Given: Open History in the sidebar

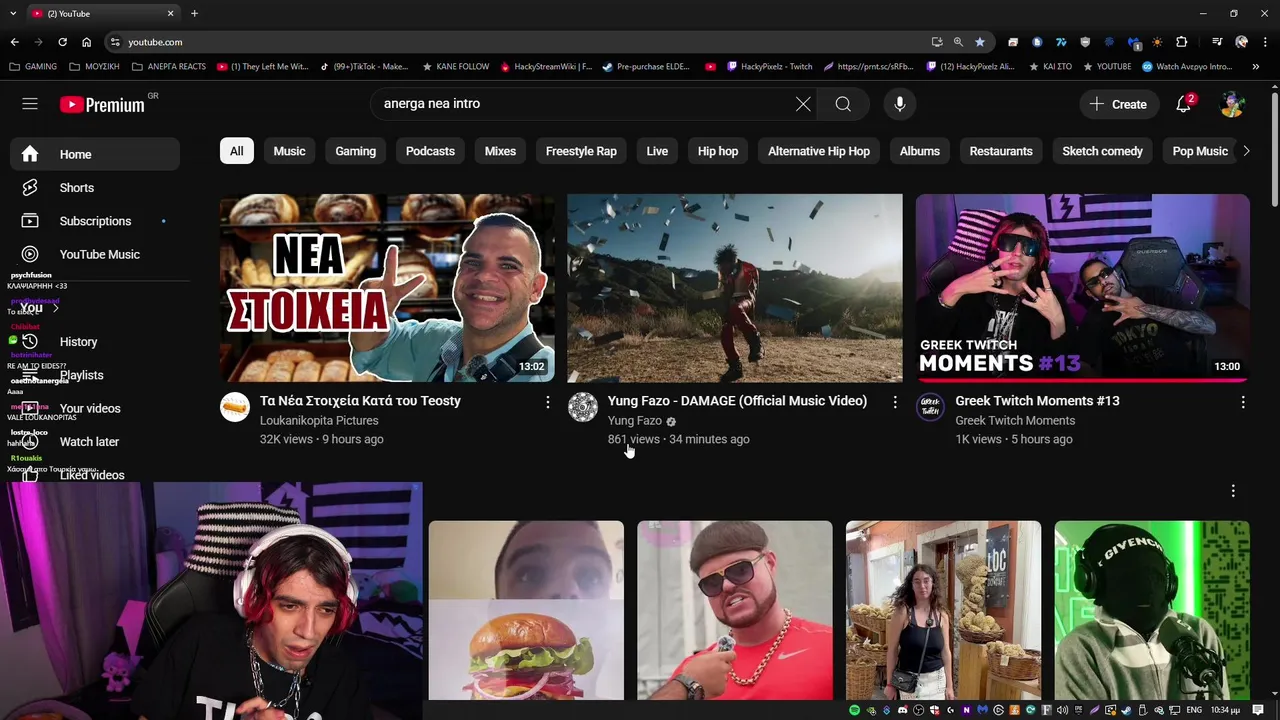Looking at the screenshot, I should click(95, 342).
